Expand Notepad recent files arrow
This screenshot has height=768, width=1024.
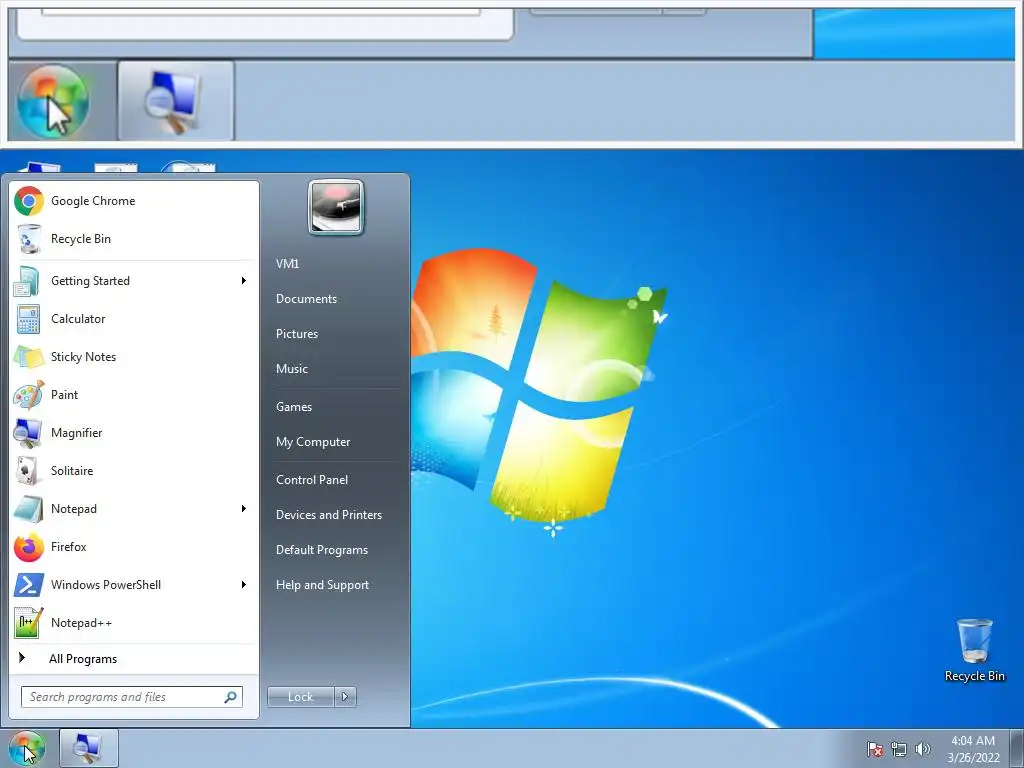click(244, 509)
